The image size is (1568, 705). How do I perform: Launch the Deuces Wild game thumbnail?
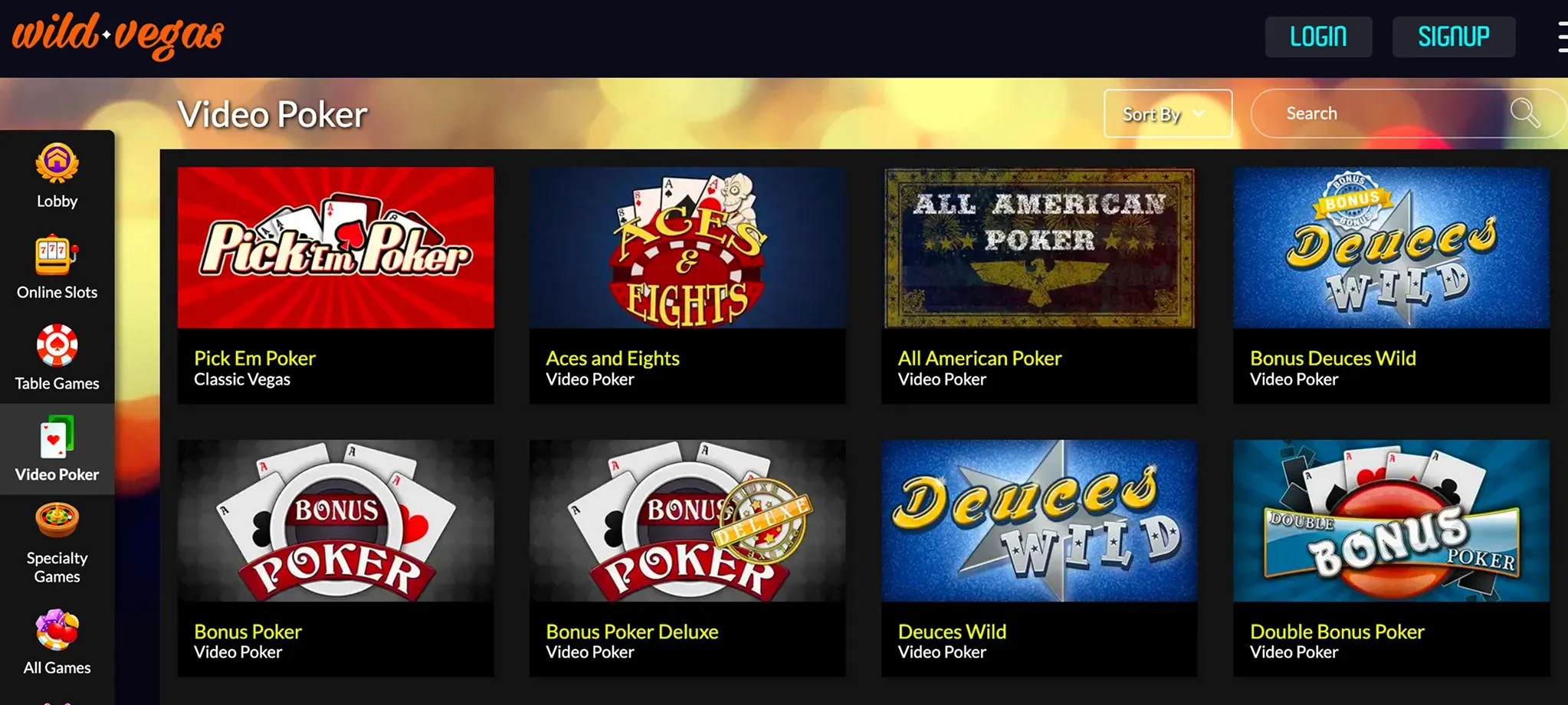pos(1039,520)
